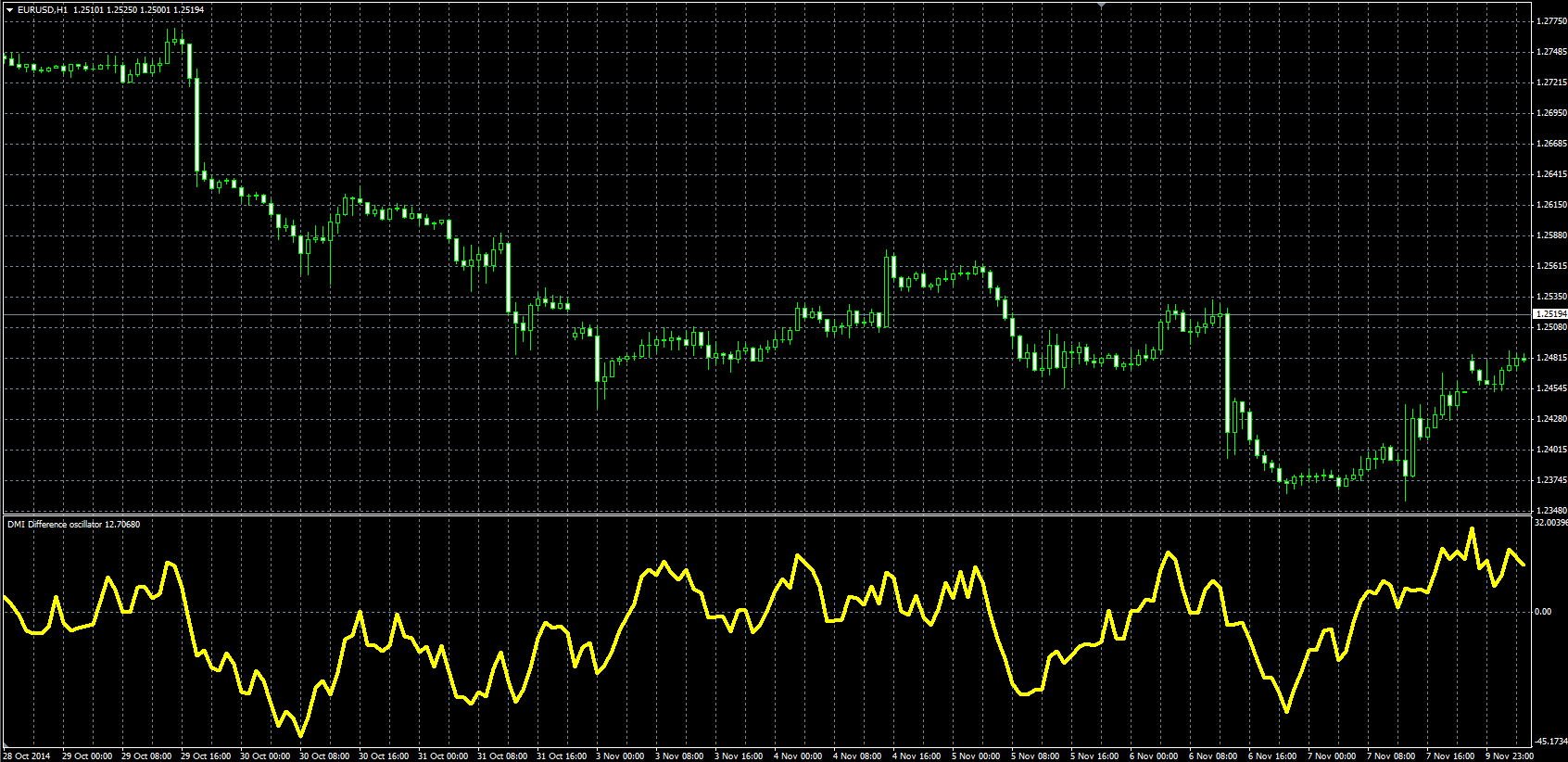Click the 1.24815 price scale value
This screenshot has width=1568, height=762.
tap(1551, 358)
